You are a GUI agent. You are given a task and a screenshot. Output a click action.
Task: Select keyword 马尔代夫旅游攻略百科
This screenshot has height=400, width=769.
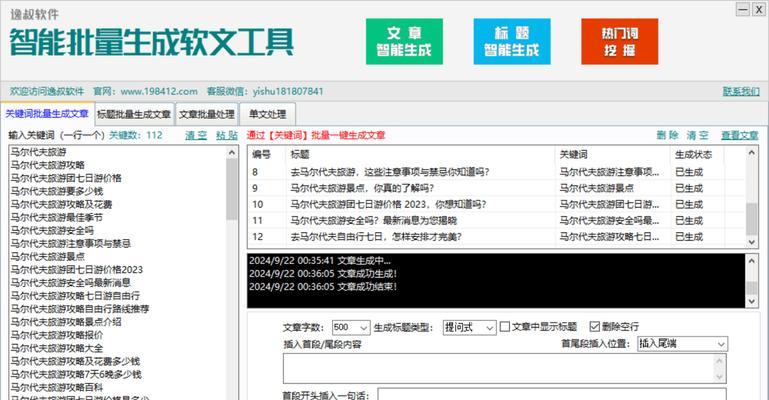coord(57,387)
